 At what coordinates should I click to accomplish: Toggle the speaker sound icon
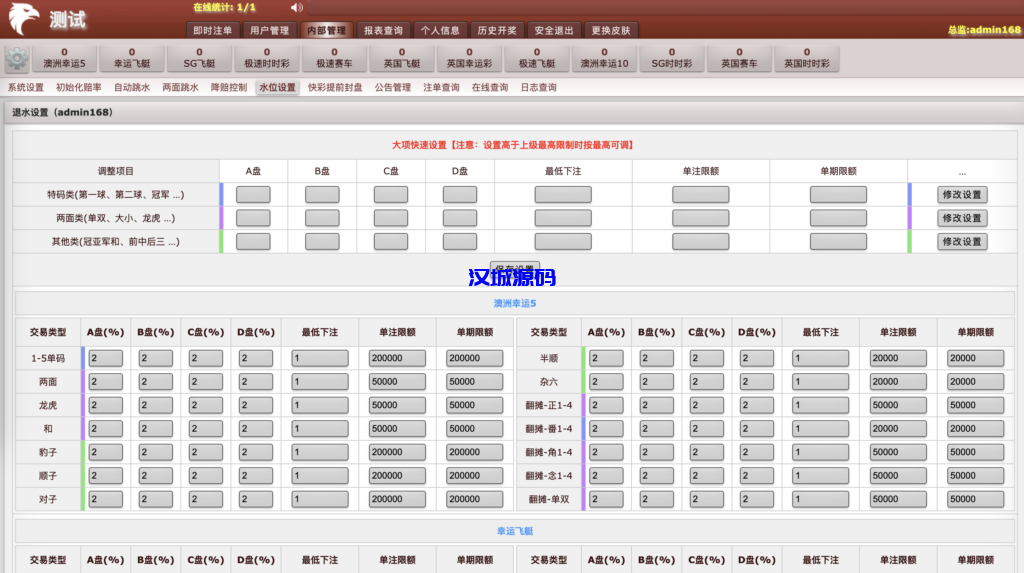297,8
